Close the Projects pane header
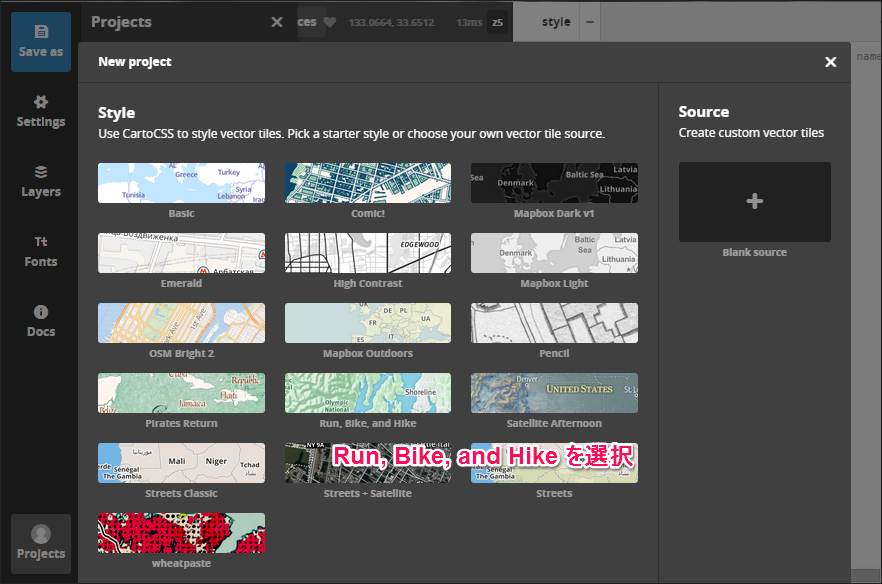The image size is (882, 584). (x=277, y=22)
